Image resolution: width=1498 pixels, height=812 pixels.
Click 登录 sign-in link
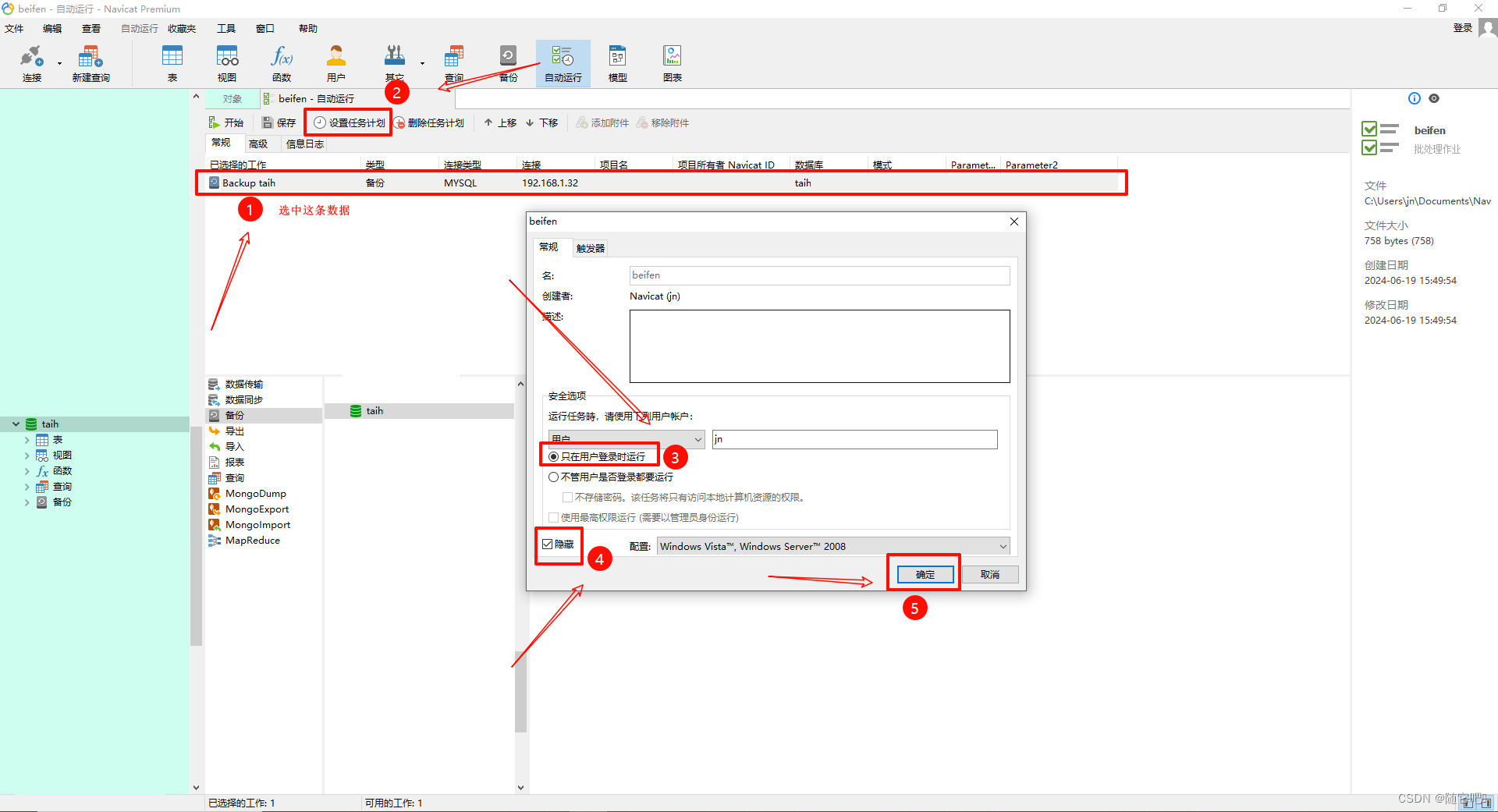1462,28
